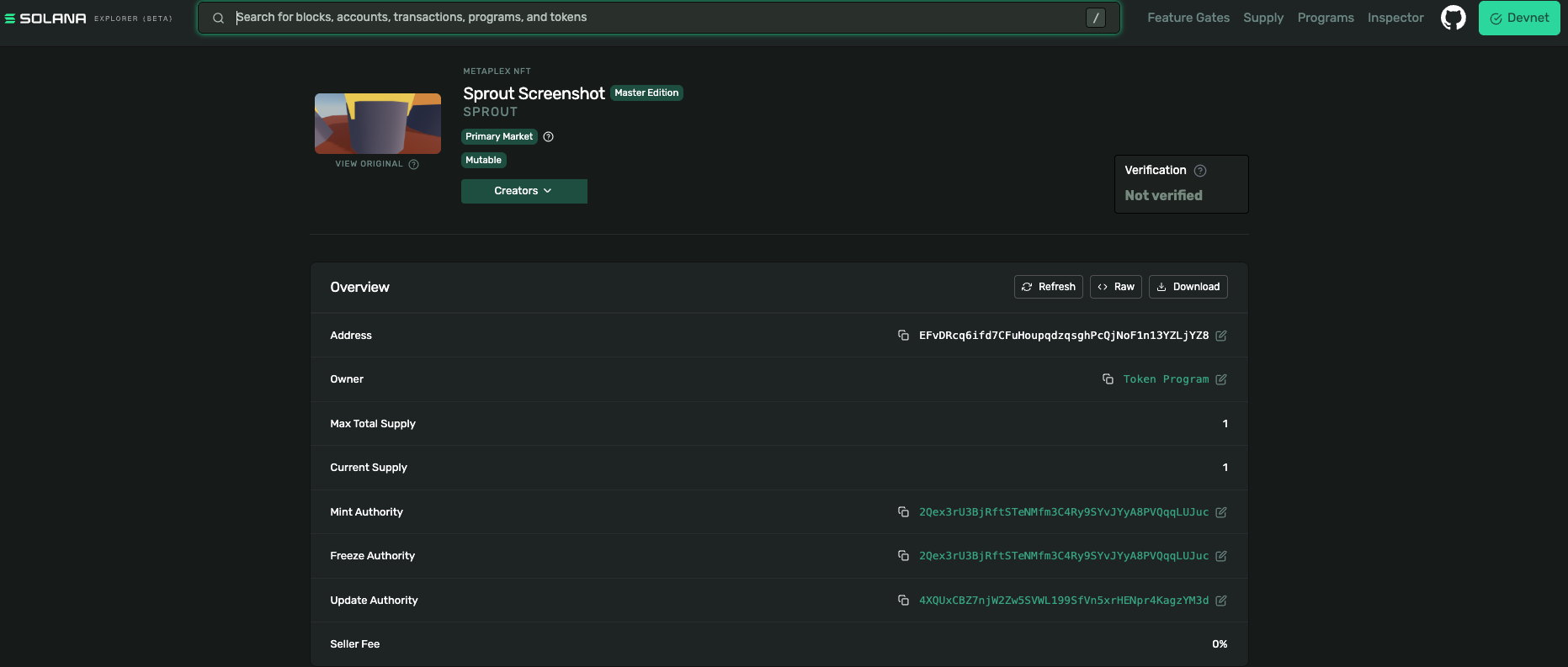This screenshot has height=667, width=1568.
Task: Click the help icon beside View Original
Action: tap(413, 165)
